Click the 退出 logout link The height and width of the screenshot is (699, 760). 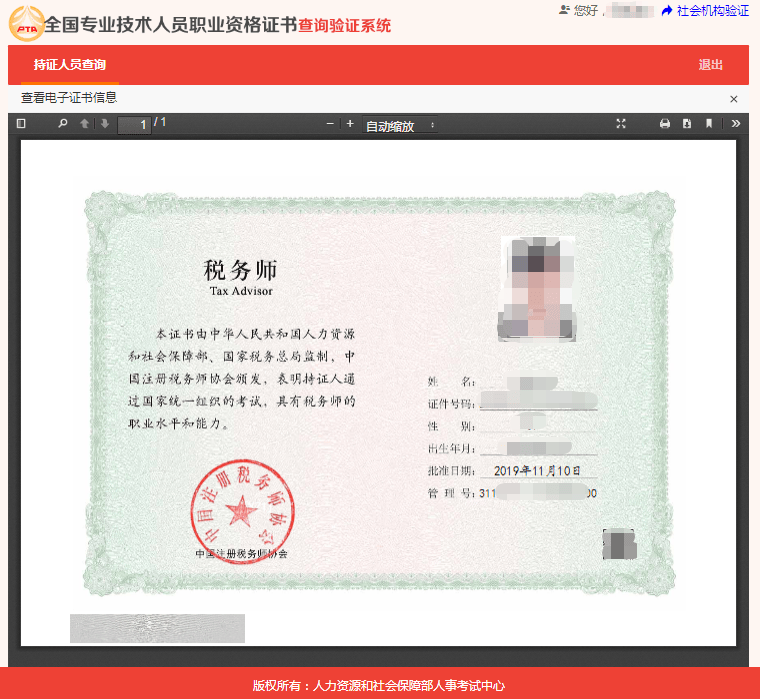tap(711, 64)
